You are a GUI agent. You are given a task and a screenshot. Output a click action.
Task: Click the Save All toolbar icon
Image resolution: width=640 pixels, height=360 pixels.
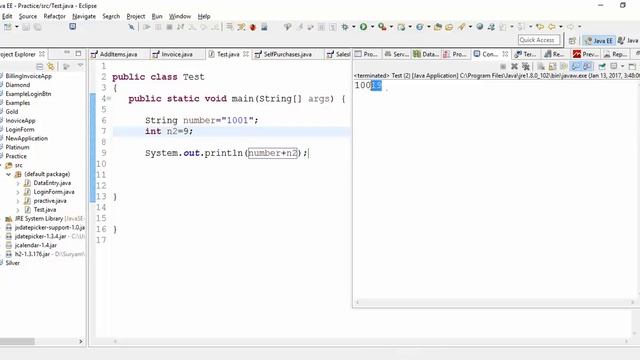pyautogui.click(x=37, y=27)
